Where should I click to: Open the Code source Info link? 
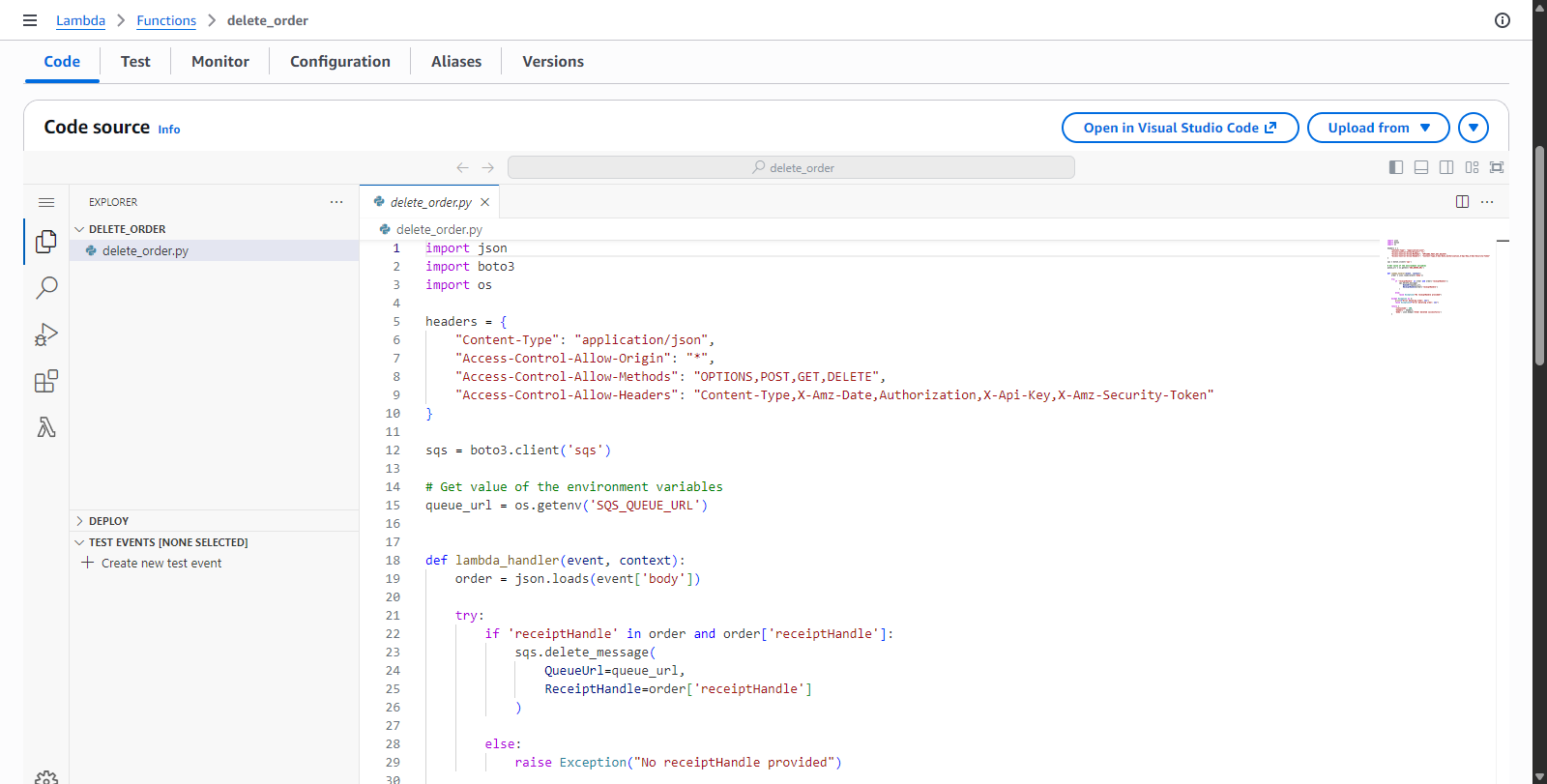[x=169, y=130]
